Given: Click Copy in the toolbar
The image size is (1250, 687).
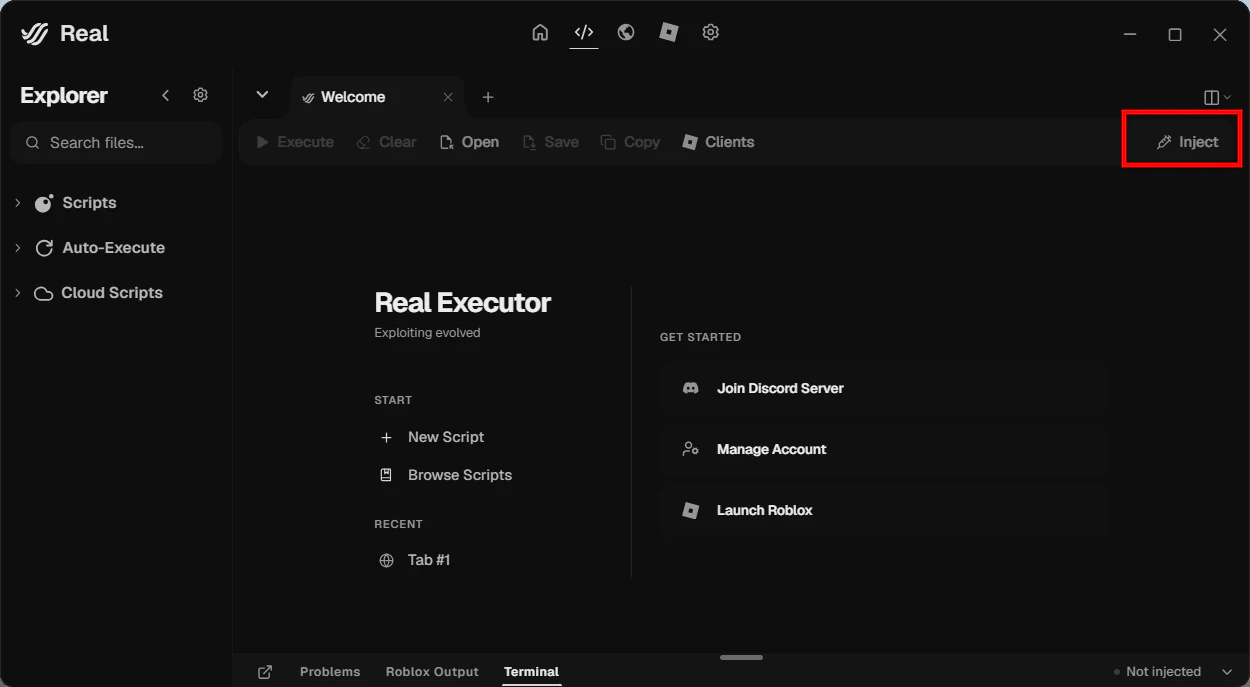Looking at the screenshot, I should click(630, 142).
